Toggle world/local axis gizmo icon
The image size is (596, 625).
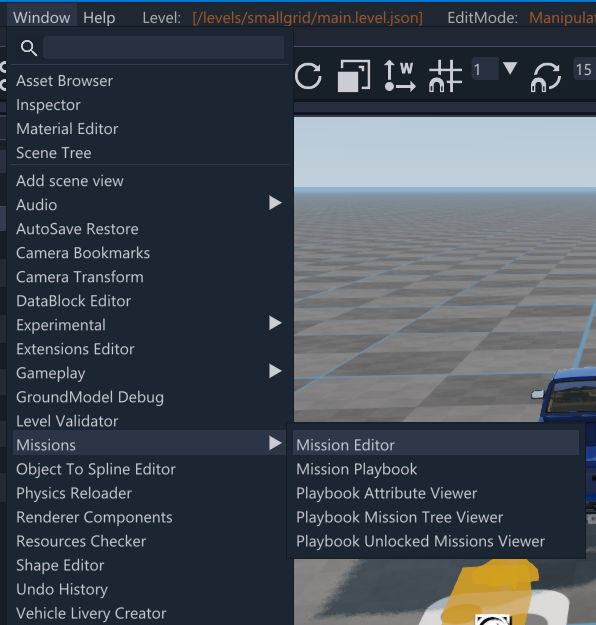tap(399, 76)
